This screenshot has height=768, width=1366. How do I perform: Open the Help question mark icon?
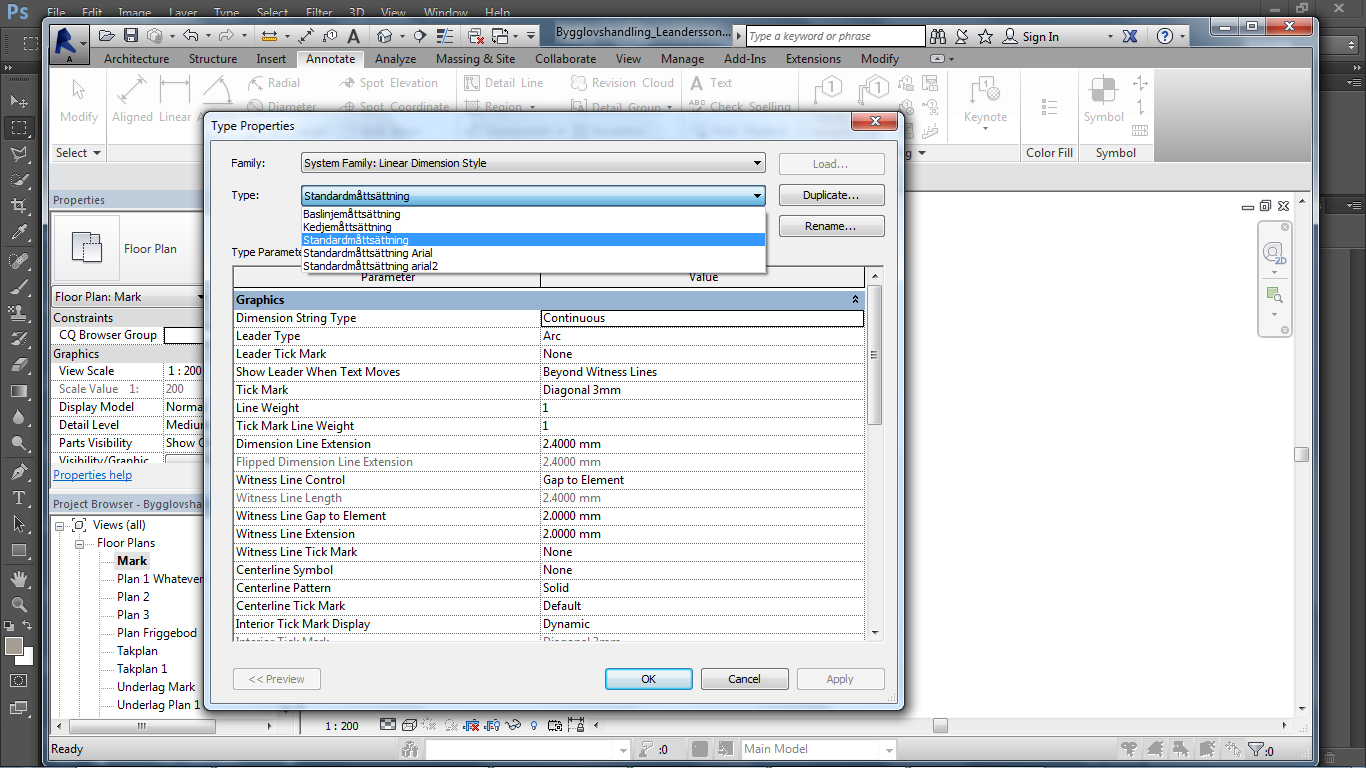1165,36
